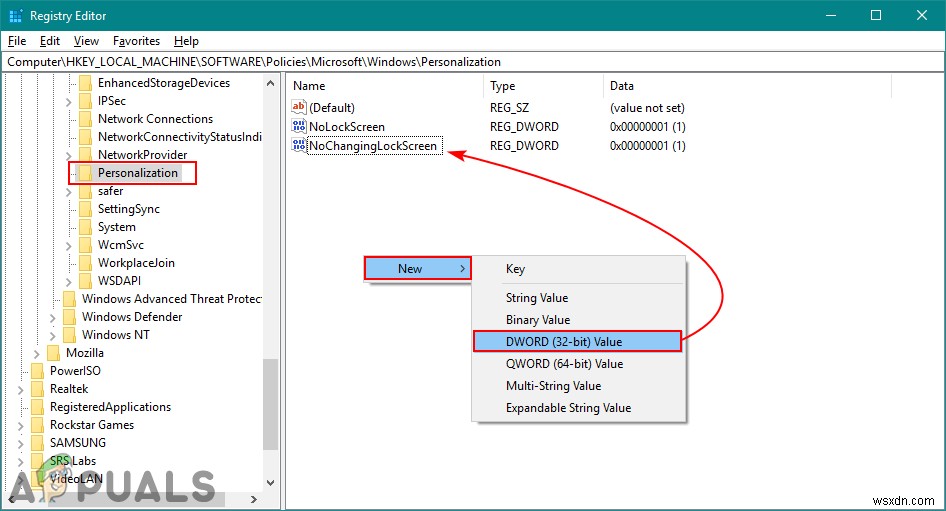Open the Favorites menu
The height and width of the screenshot is (511, 946).
136,41
